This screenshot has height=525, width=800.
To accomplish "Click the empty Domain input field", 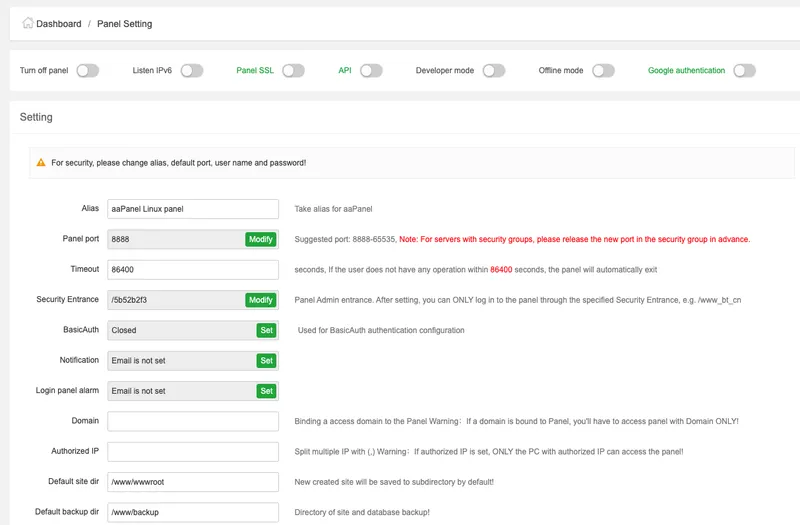I will [x=192, y=421].
